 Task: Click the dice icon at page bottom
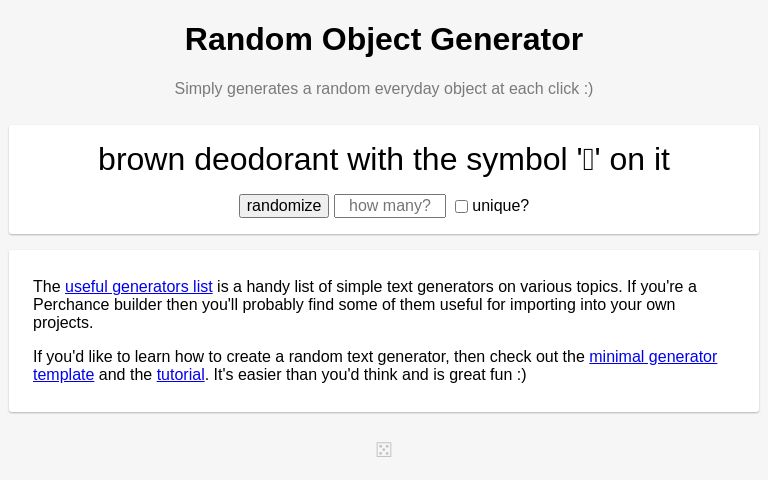(x=384, y=450)
